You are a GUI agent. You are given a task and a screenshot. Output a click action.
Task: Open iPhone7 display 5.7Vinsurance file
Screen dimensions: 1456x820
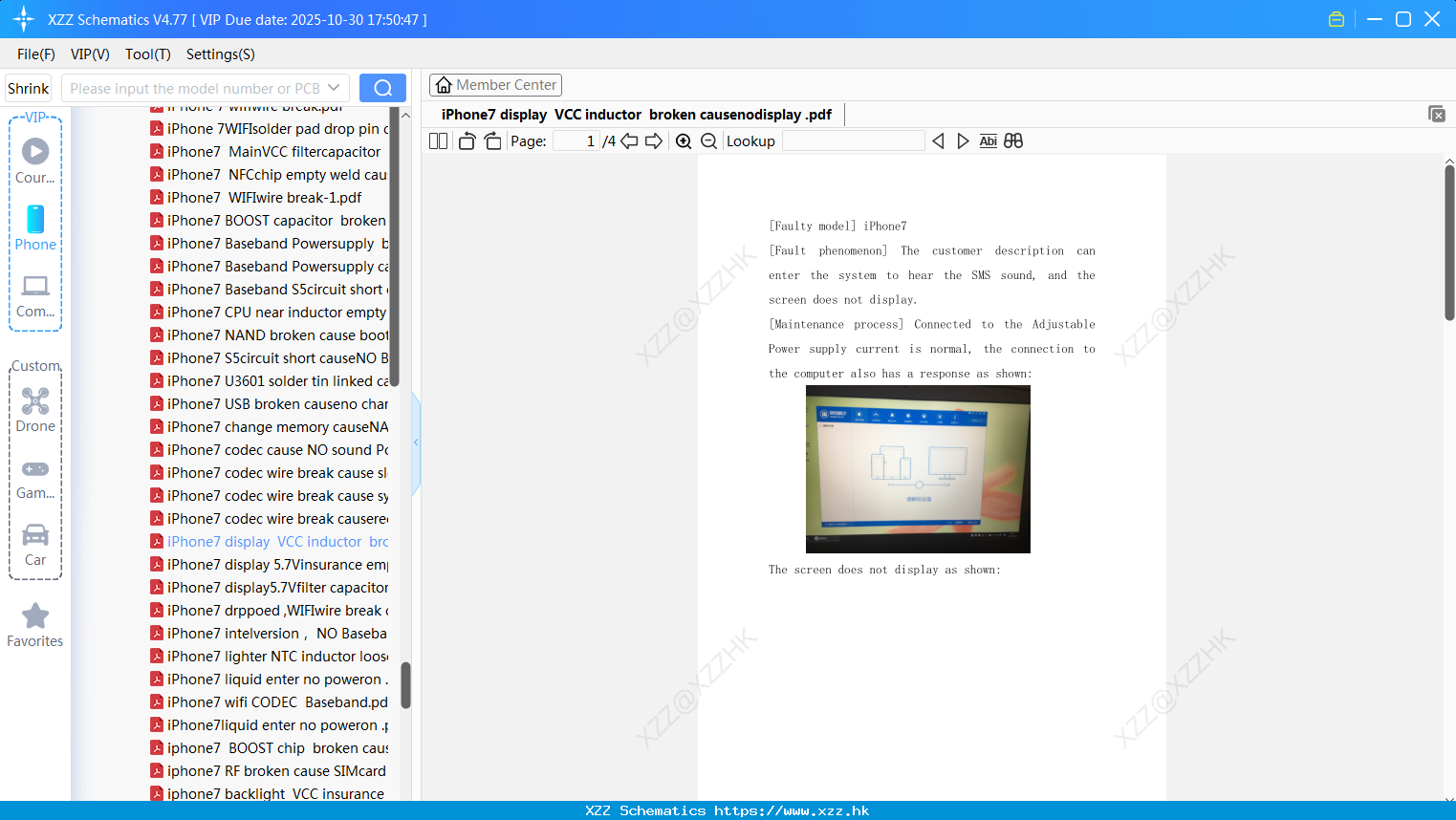pyautogui.click(x=270, y=565)
